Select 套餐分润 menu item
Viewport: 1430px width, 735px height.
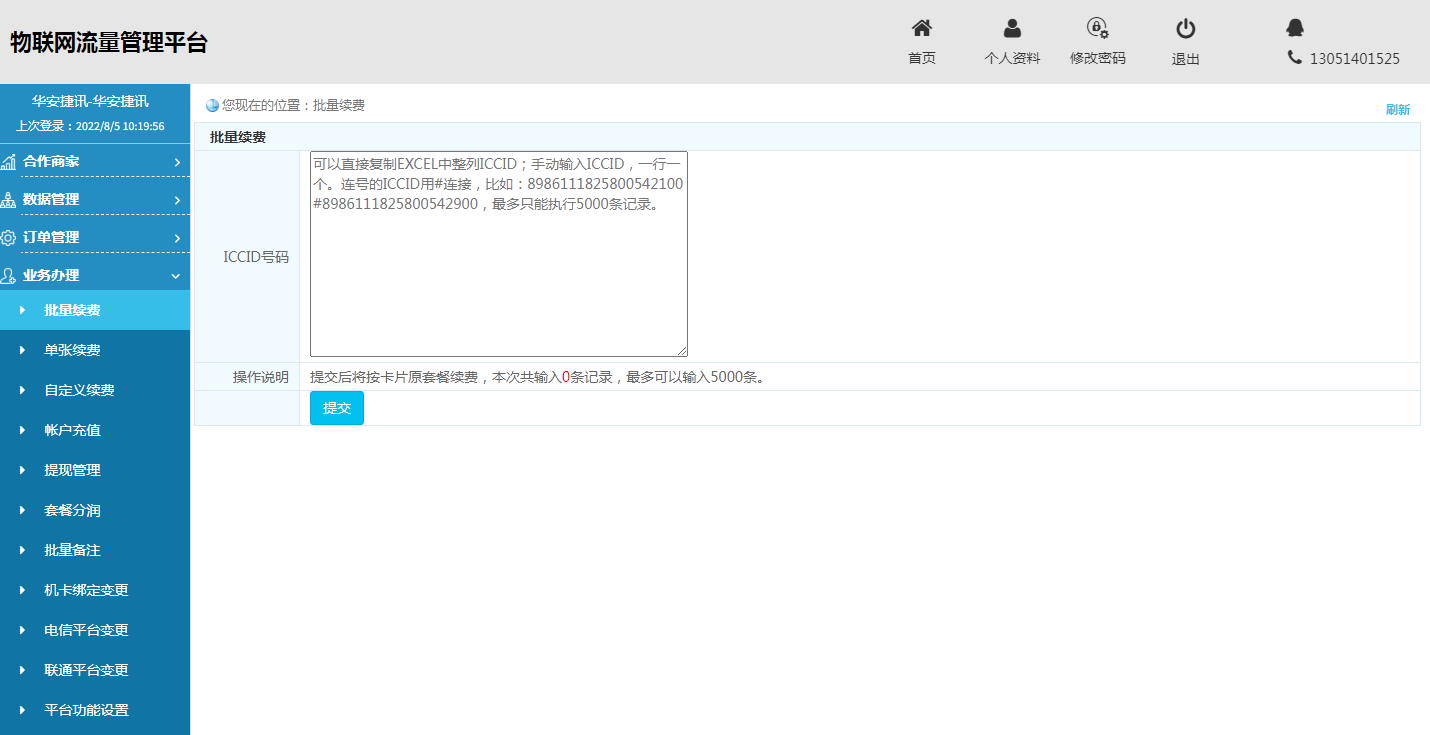point(95,510)
